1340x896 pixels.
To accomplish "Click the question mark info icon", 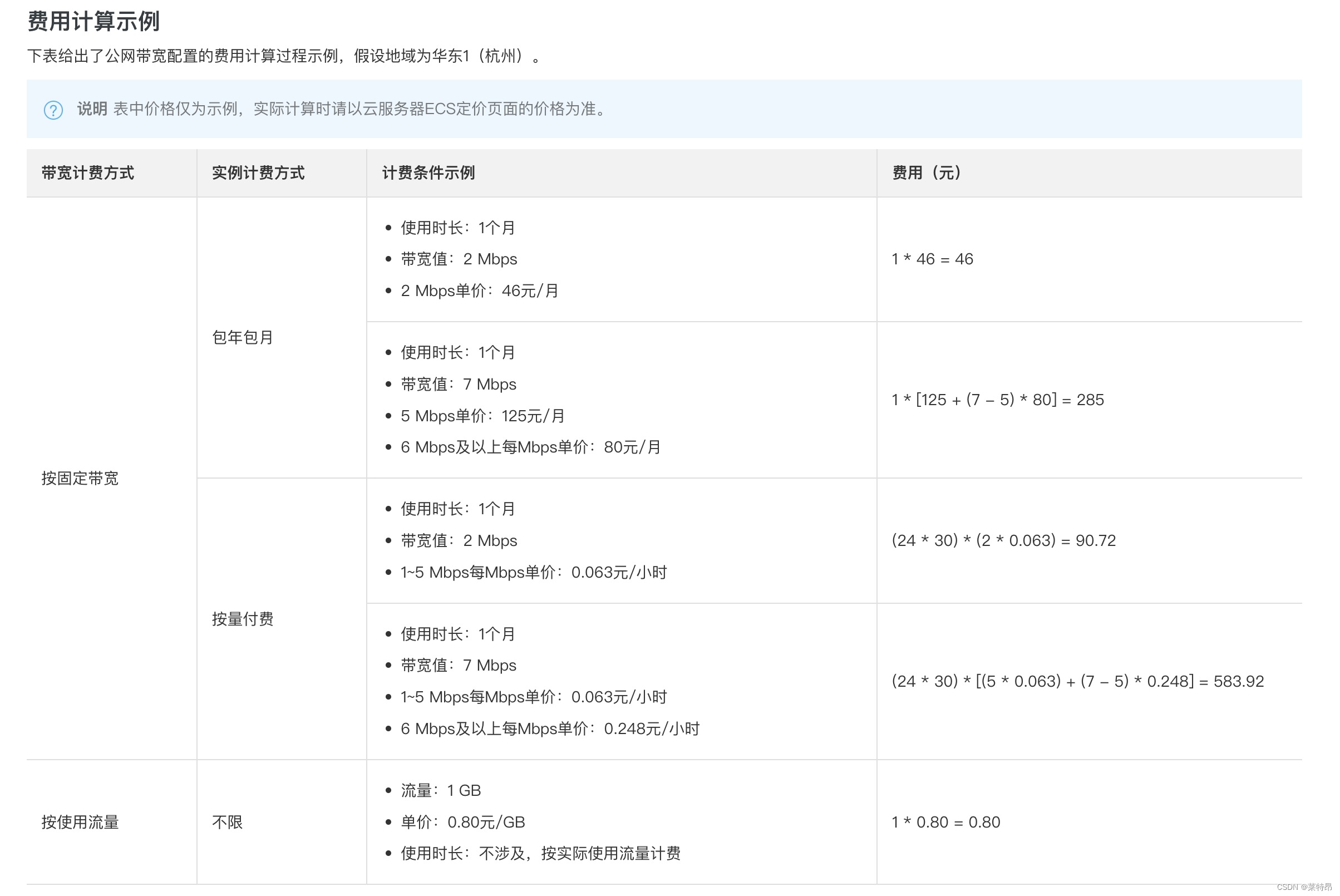I will click(53, 110).
